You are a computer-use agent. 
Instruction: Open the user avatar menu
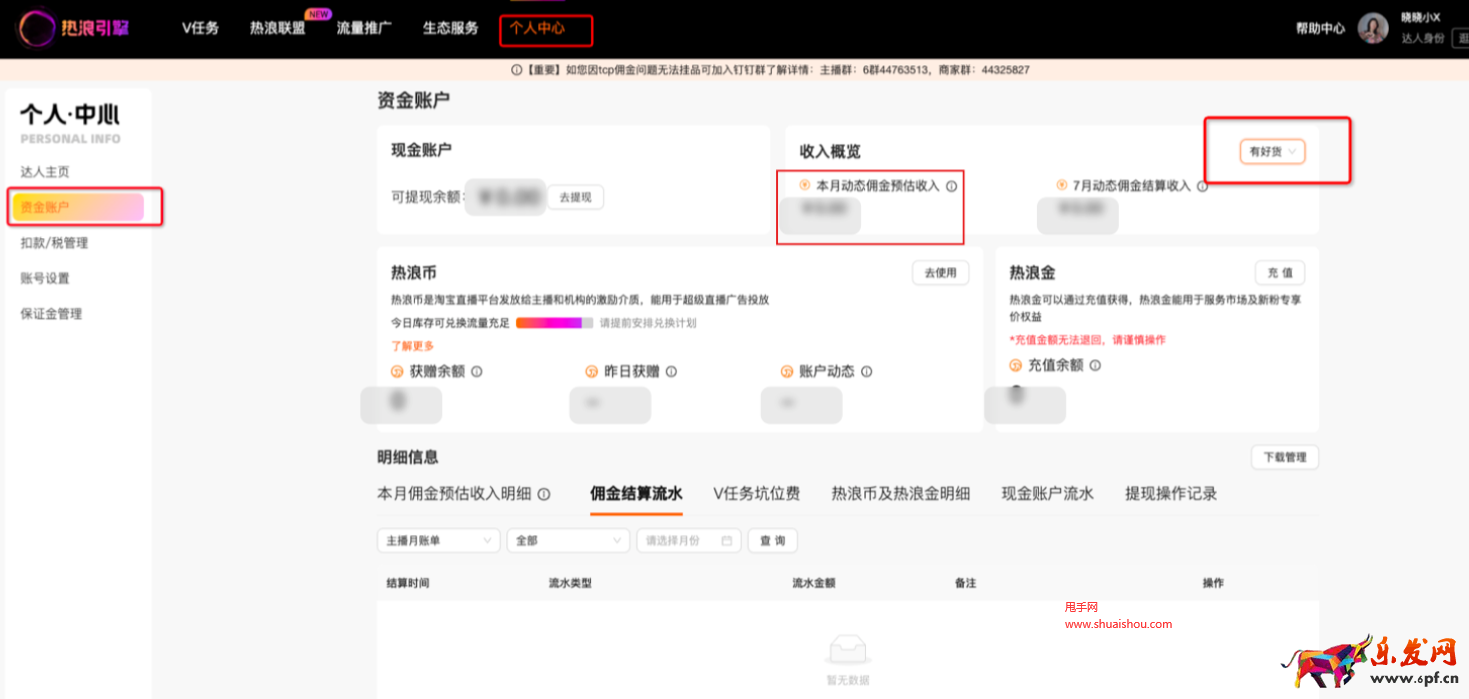click(x=1373, y=28)
